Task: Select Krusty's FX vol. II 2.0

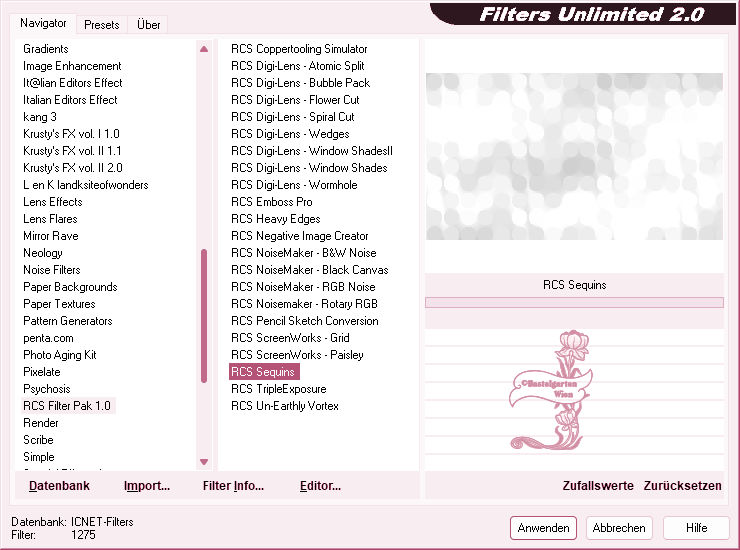Action: click(x=73, y=168)
